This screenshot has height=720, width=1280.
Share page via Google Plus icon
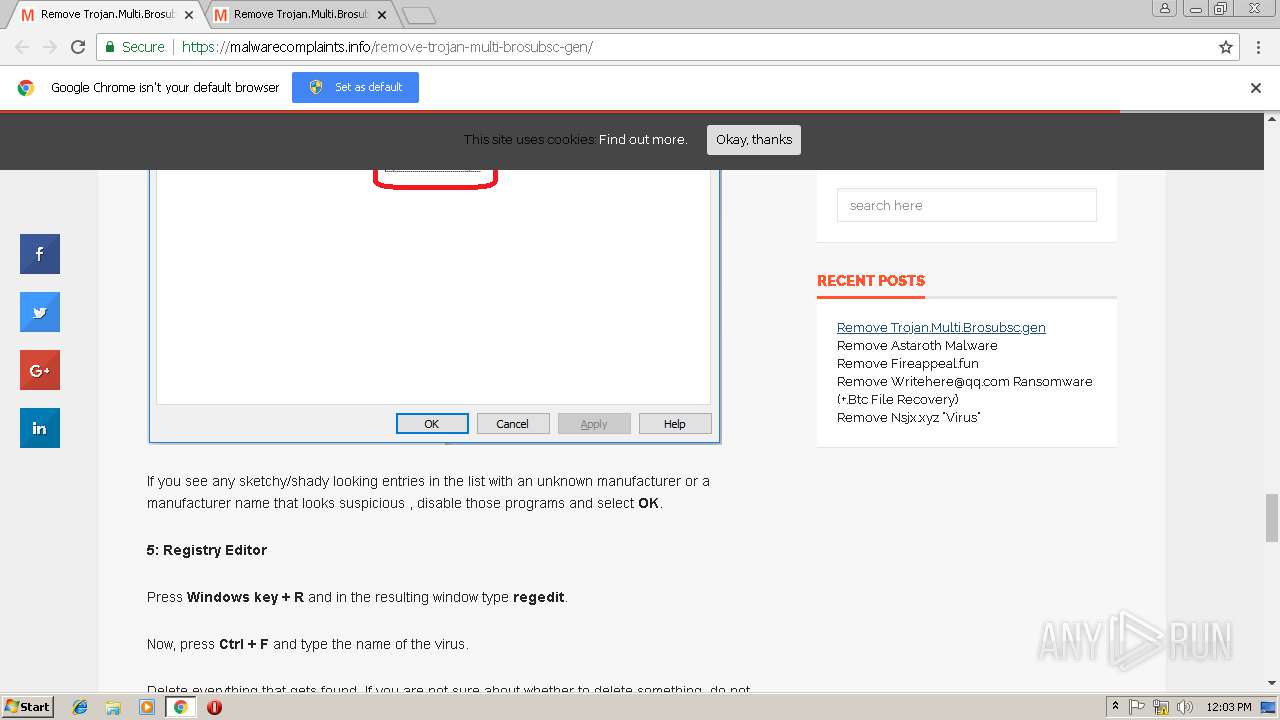(x=40, y=370)
